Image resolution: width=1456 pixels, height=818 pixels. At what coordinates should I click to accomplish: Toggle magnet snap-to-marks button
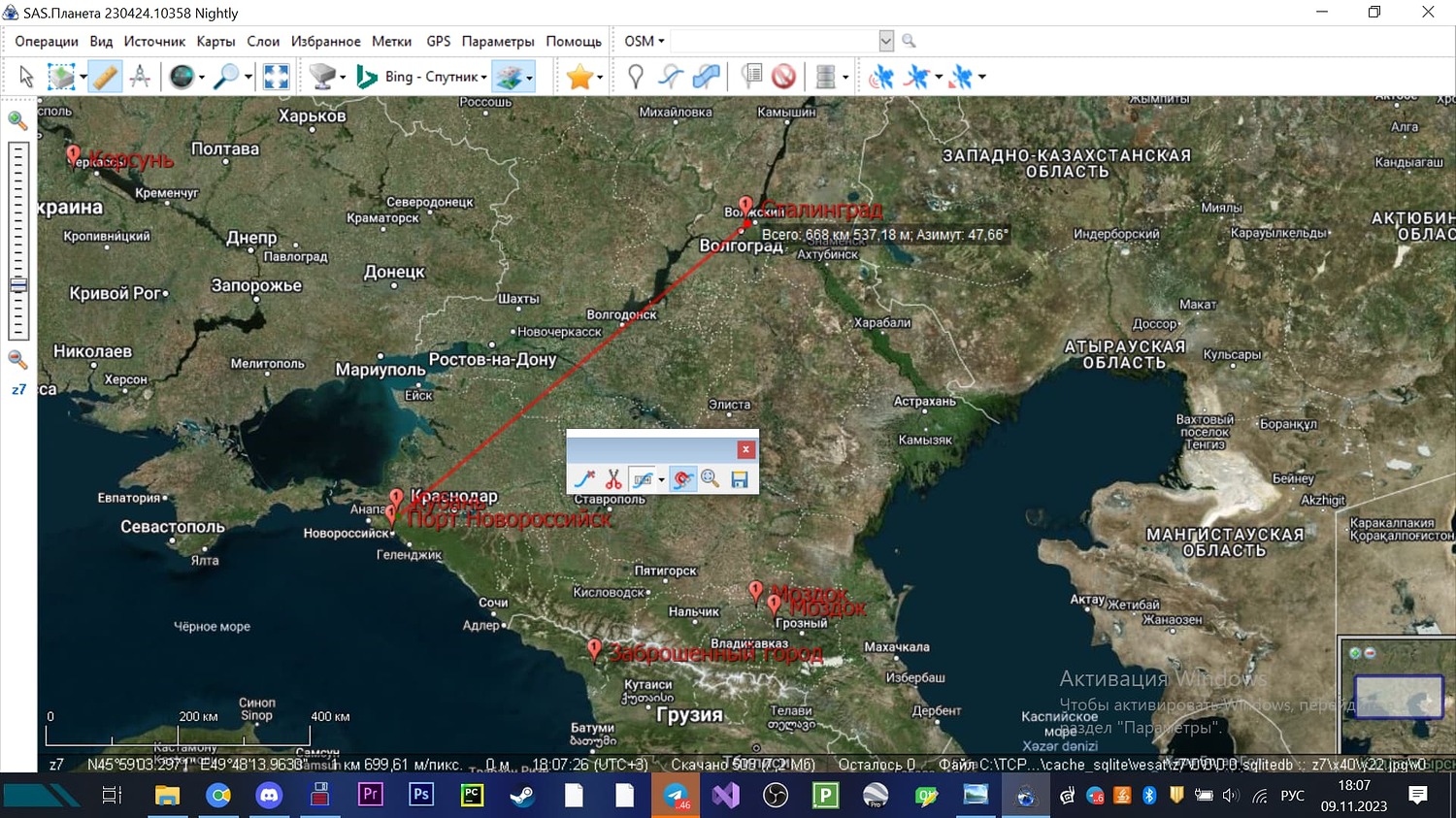pyautogui.click(x=682, y=478)
